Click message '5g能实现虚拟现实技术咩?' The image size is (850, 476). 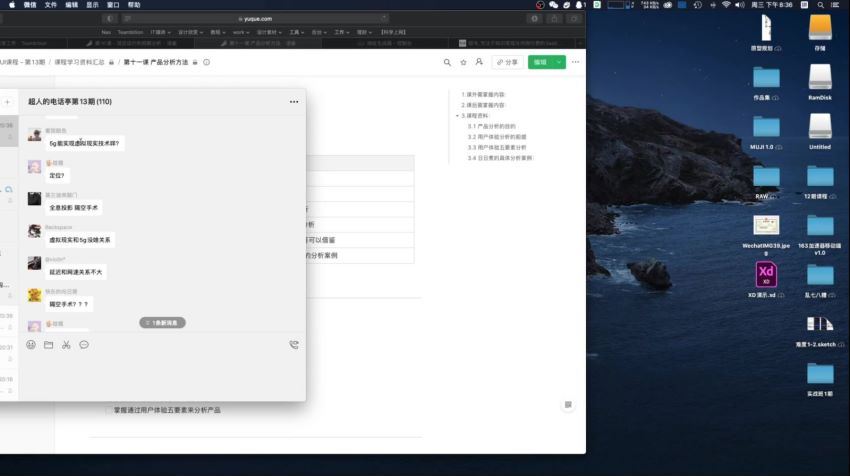tap(85, 143)
